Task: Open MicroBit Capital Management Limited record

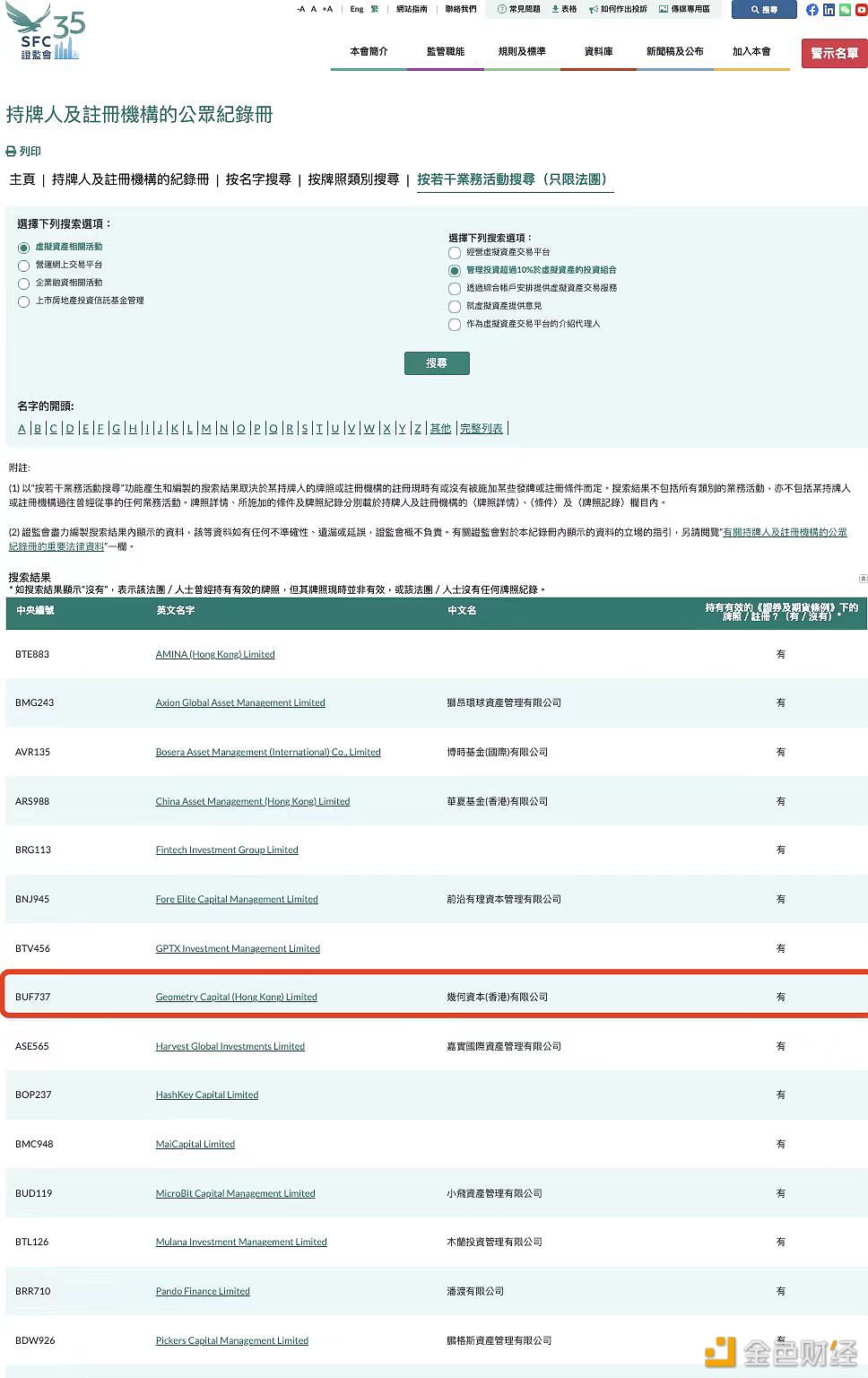Action: (236, 1194)
